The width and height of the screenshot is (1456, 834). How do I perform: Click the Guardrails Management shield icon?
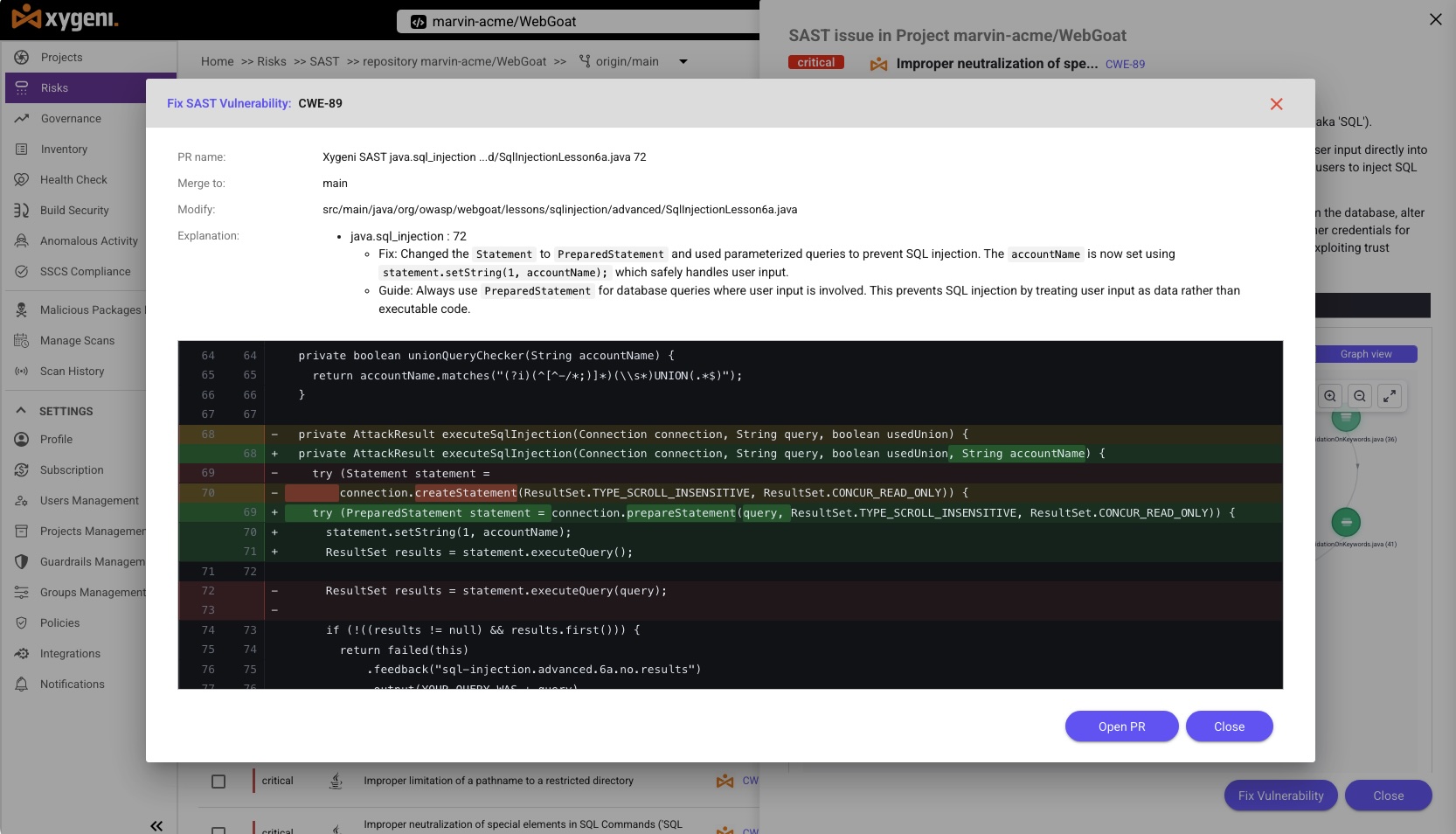[22, 562]
